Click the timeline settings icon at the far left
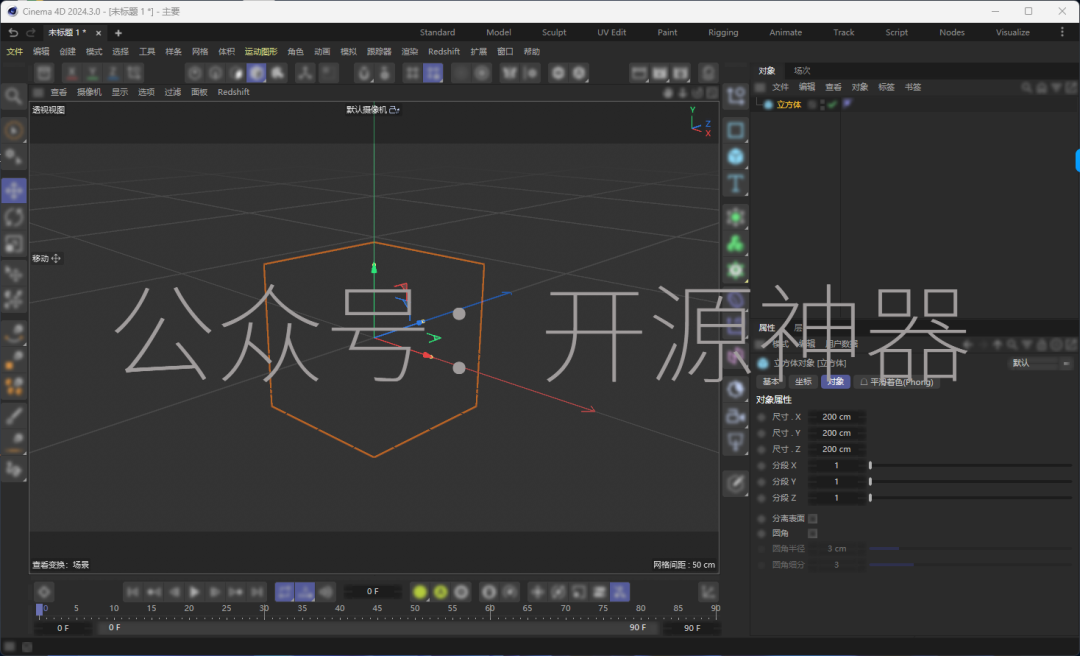The height and width of the screenshot is (656, 1080). point(44,592)
